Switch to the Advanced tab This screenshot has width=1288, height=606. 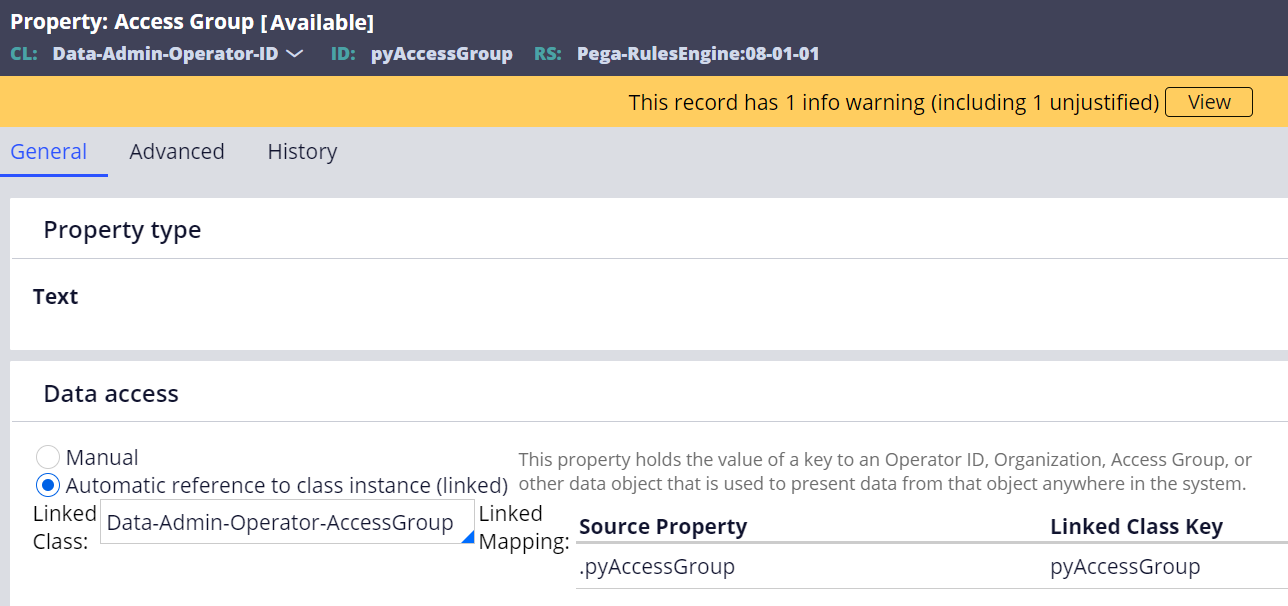pyautogui.click(x=176, y=151)
